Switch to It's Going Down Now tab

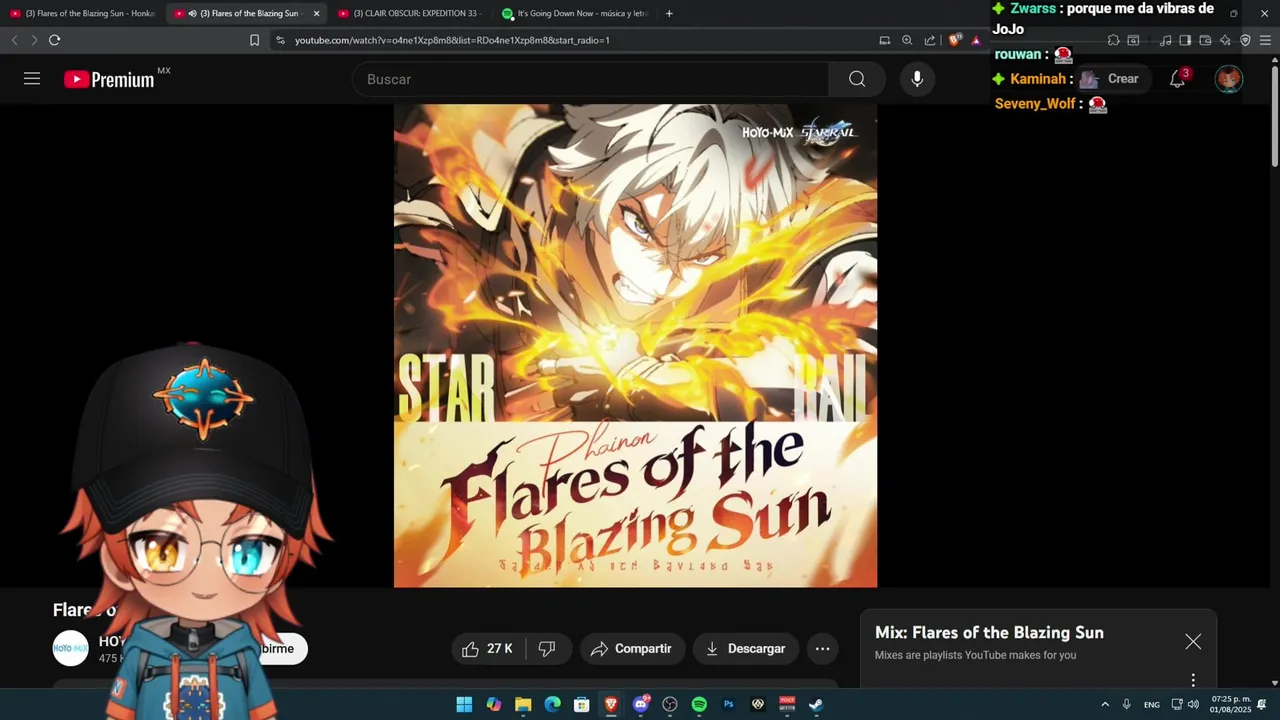575,13
